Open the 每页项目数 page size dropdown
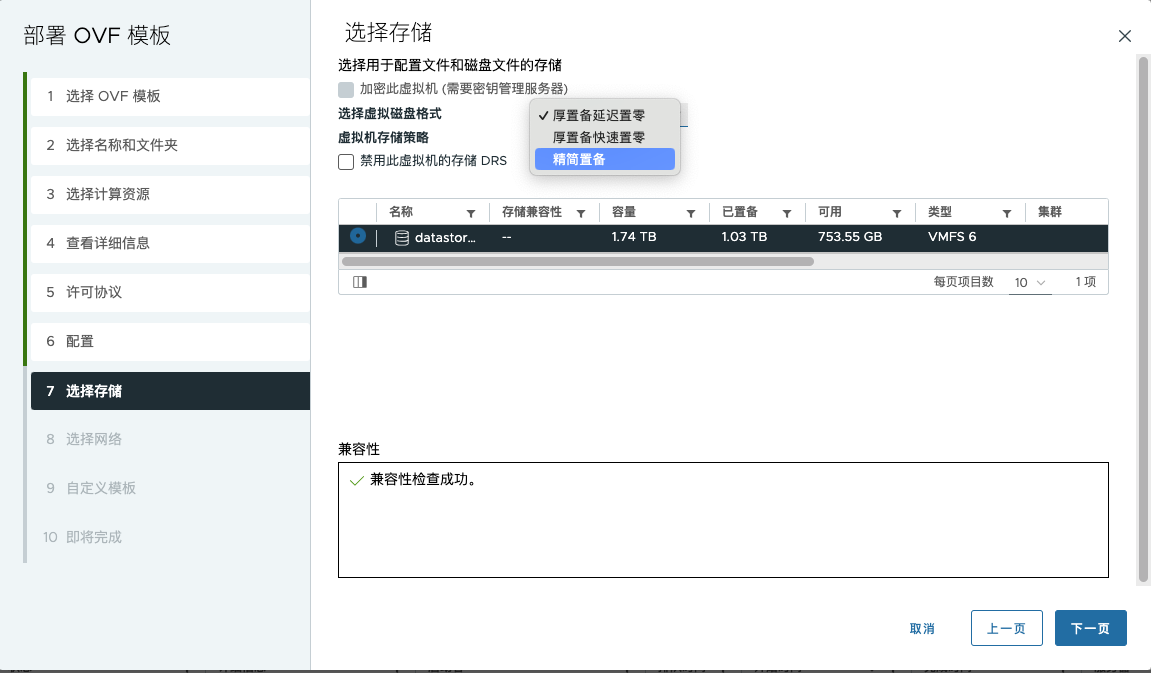The image size is (1151, 673). [x=1030, y=283]
